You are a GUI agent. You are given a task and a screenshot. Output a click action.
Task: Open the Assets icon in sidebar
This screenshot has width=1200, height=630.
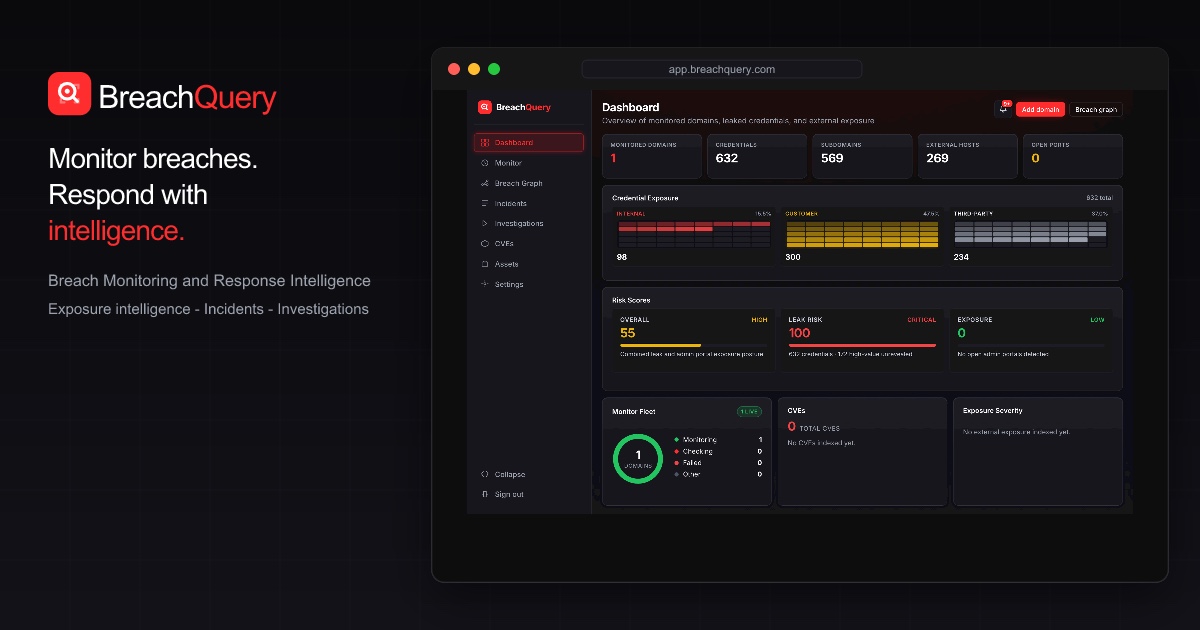click(485, 264)
